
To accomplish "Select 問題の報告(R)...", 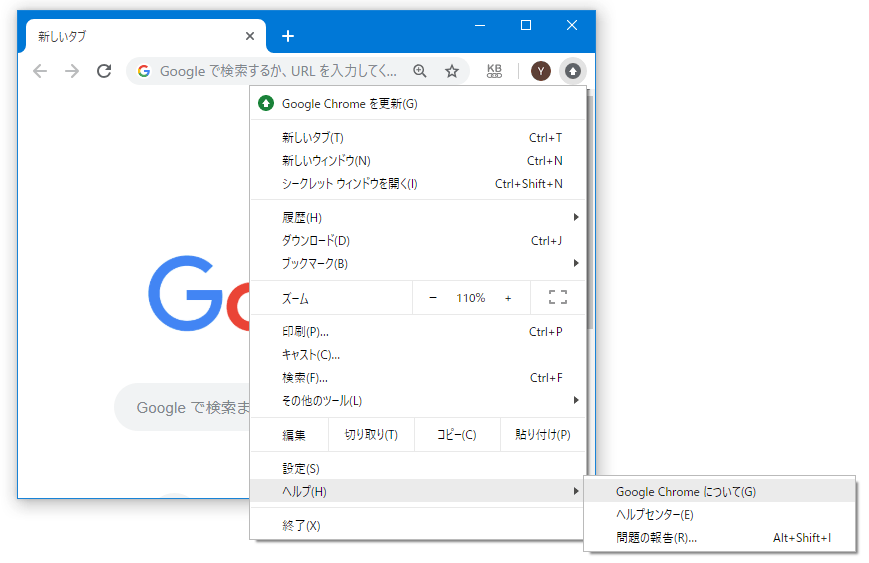I will 719,538.
